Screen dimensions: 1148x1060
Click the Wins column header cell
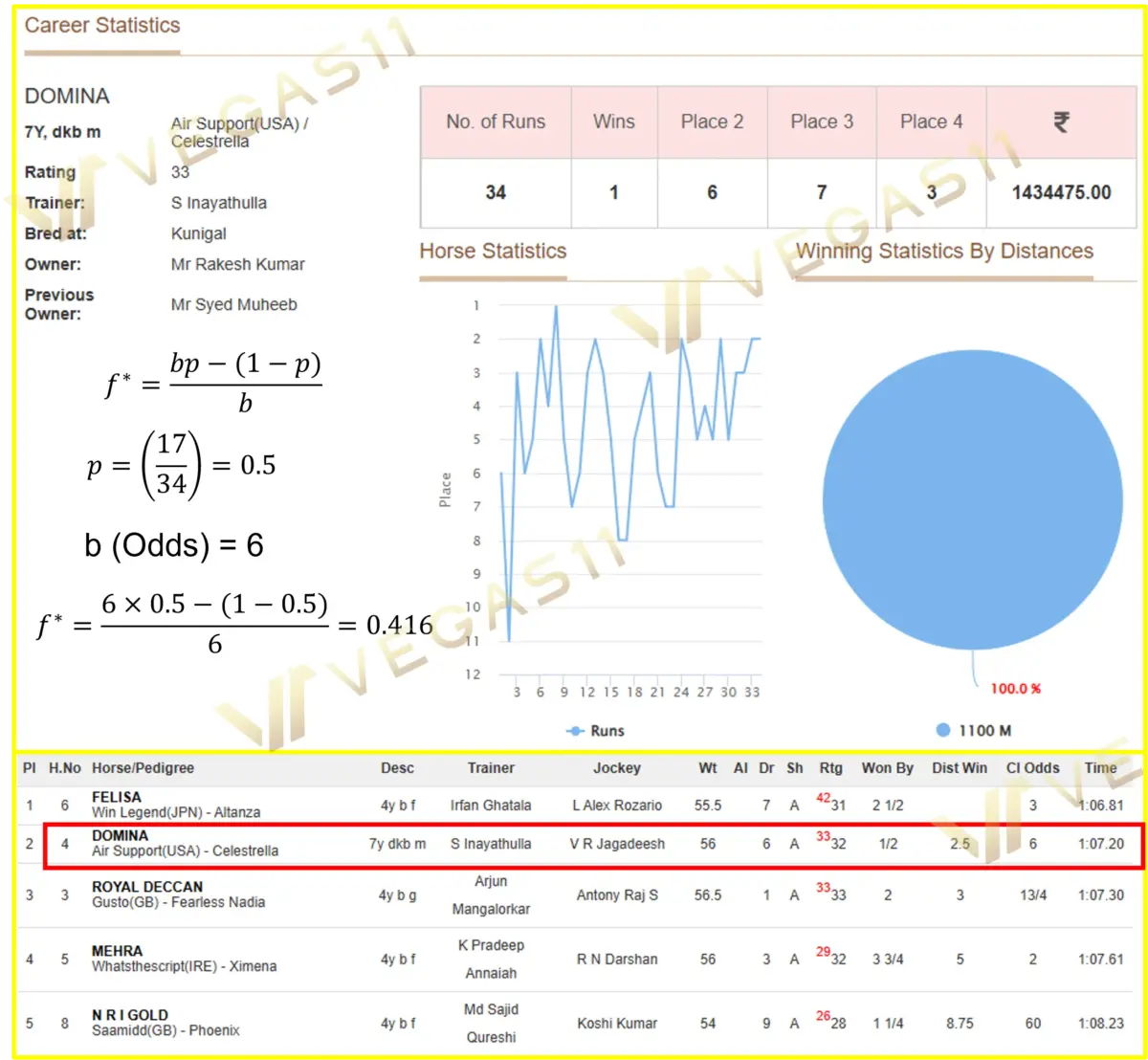coord(613,122)
